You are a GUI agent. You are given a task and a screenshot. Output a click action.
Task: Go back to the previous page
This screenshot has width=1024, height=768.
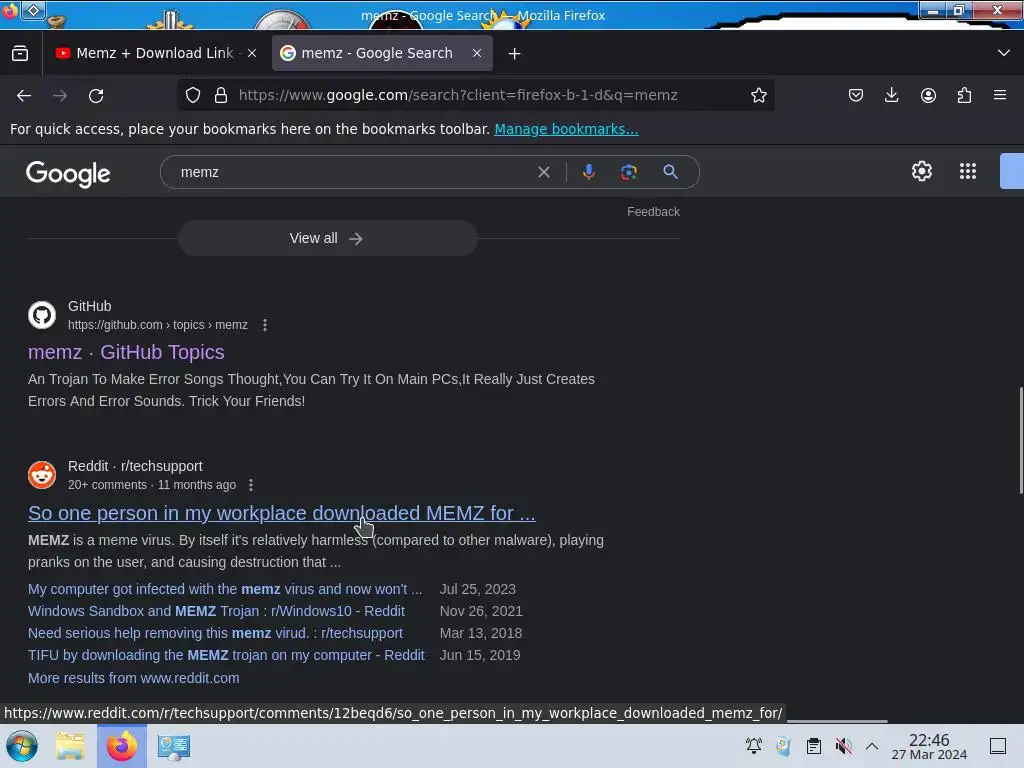click(24, 95)
